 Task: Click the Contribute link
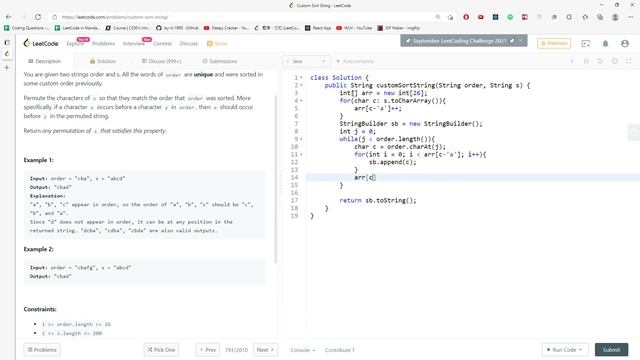[x=340, y=350]
